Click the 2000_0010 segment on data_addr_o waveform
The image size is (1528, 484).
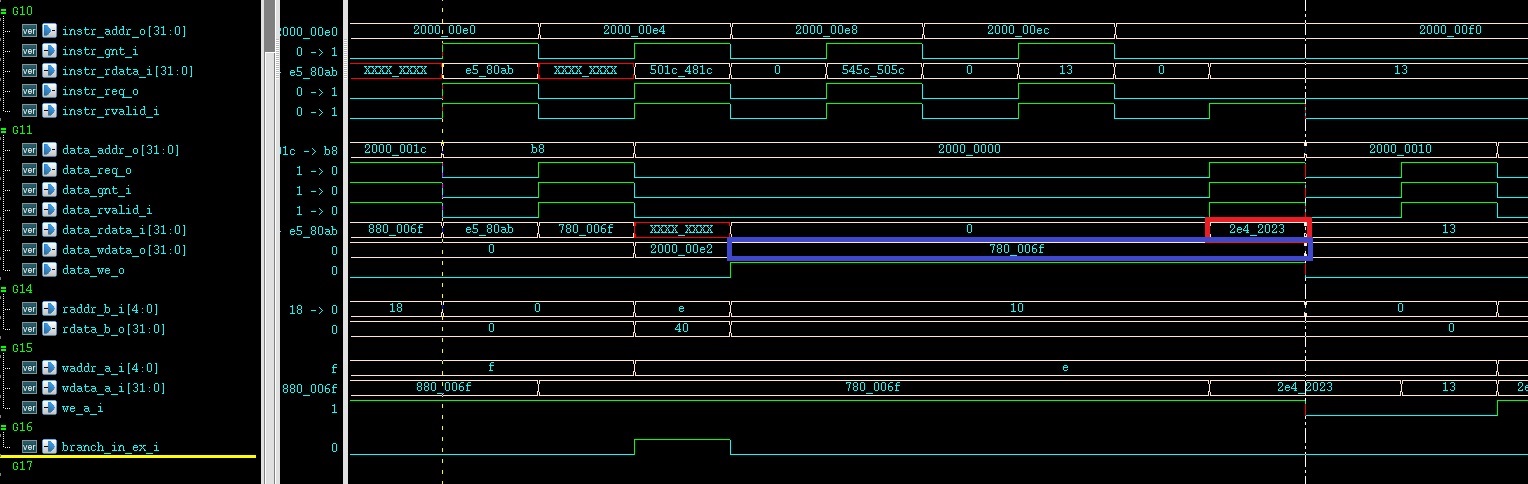(x=1400, y=150)
